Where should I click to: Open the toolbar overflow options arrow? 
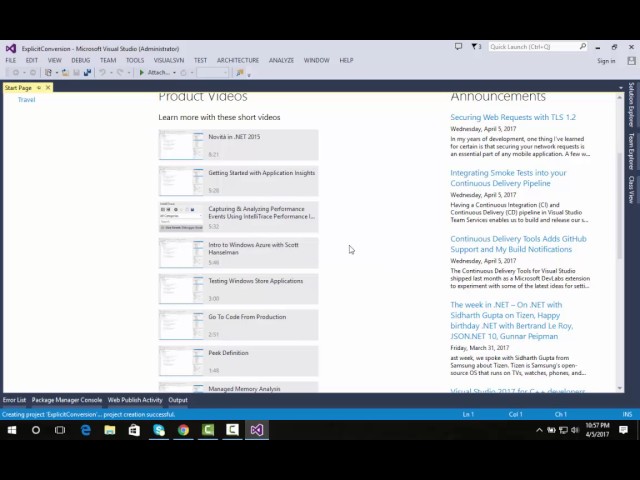coord(249,75)
